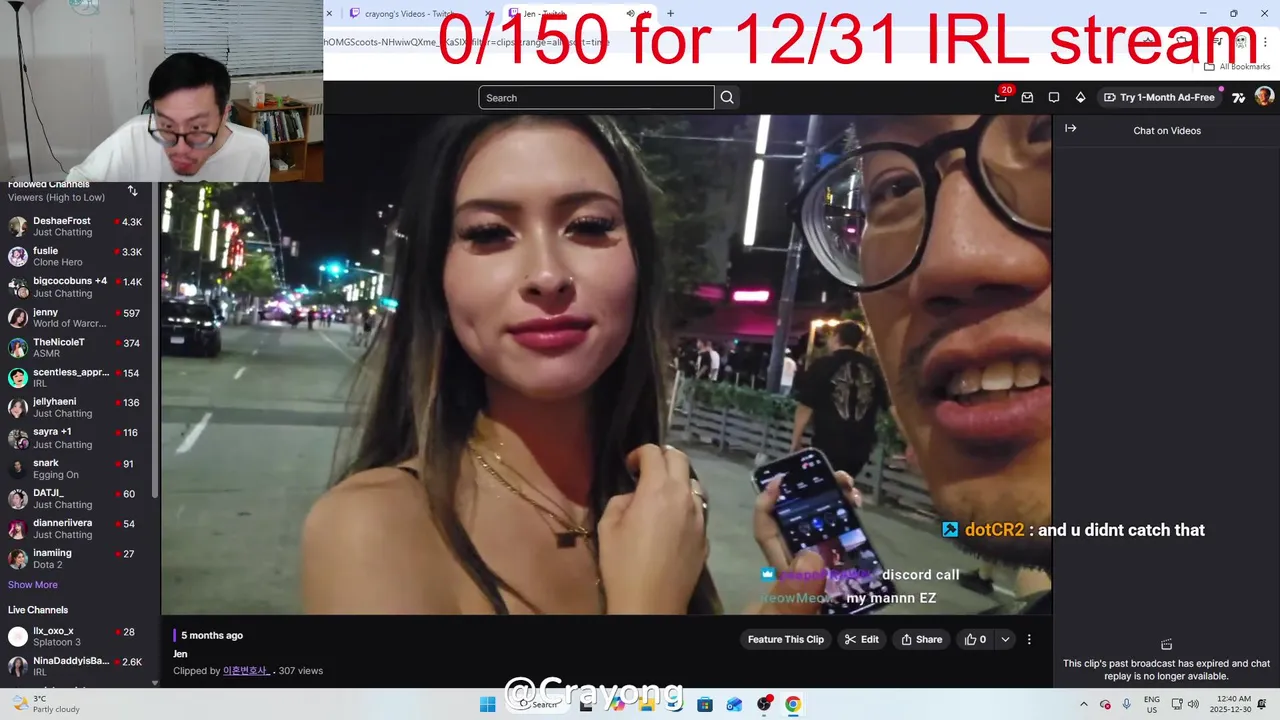Click the Get Bits diamond icon
The height and width of the screenshot is (720, 1280).
point(1080,97)
